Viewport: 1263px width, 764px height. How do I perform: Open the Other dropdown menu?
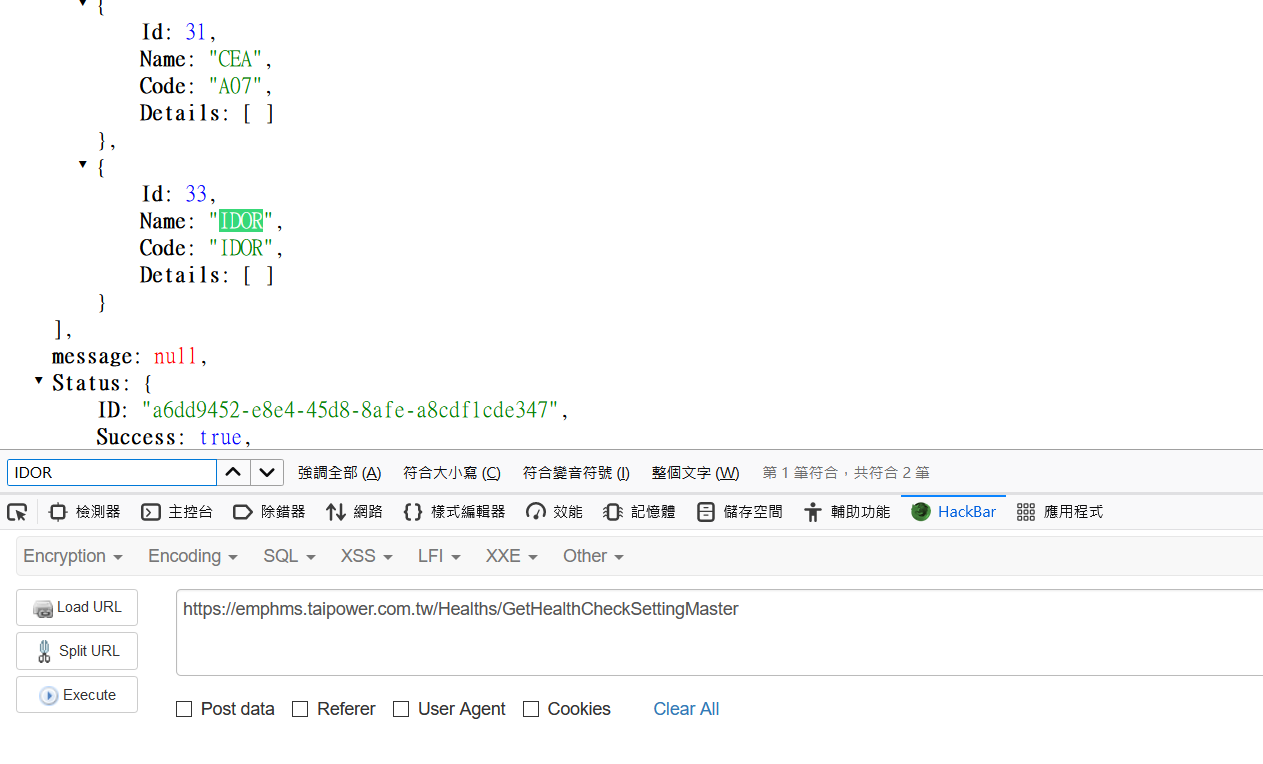pos(593,556)
